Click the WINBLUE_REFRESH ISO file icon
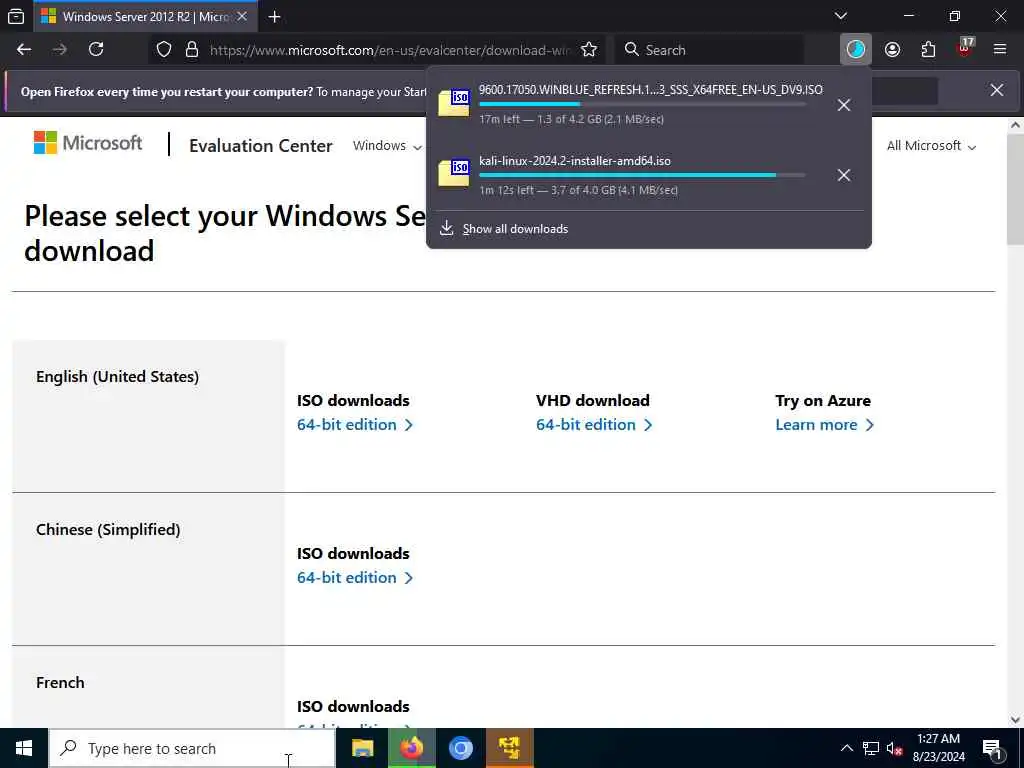Screen dimensions: 1024x768 (x=454, y=103)
